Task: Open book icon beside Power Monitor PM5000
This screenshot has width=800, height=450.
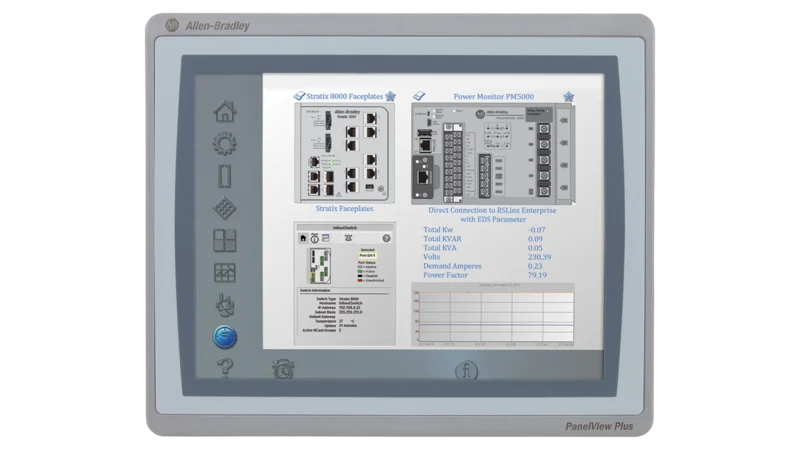Action: coord(419,96)
